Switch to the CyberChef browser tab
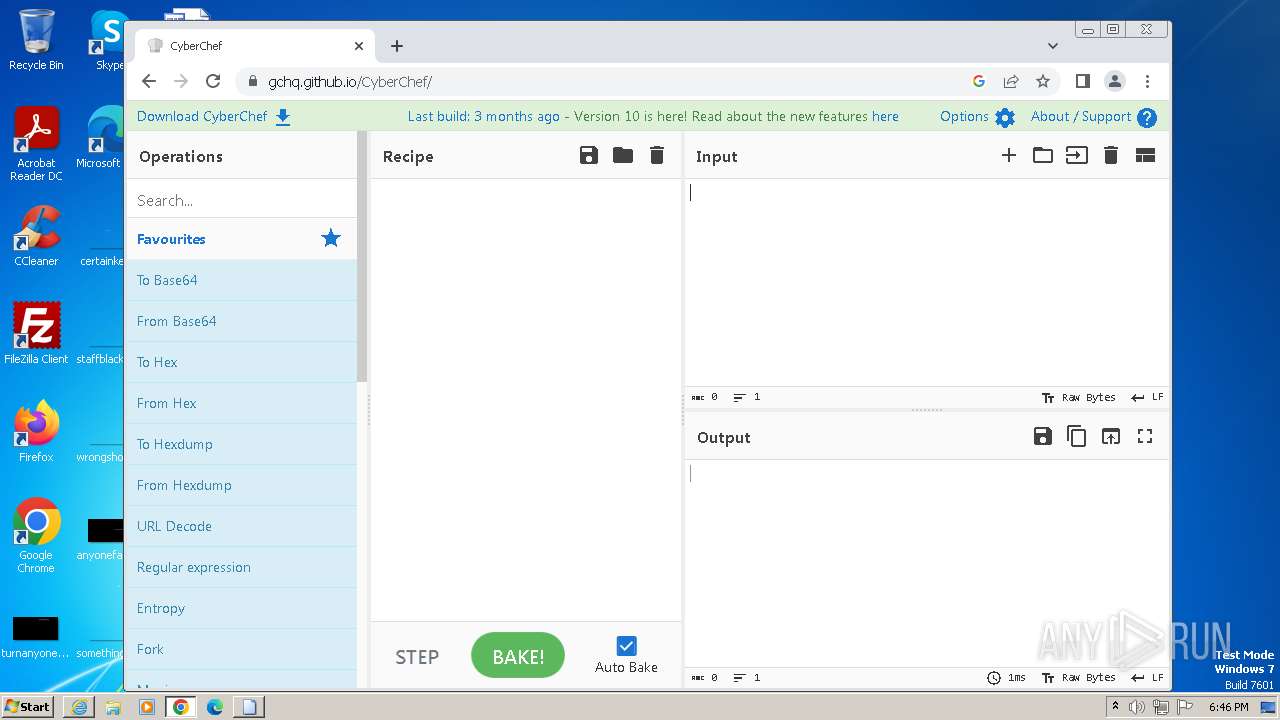 (x=255, y=46)
